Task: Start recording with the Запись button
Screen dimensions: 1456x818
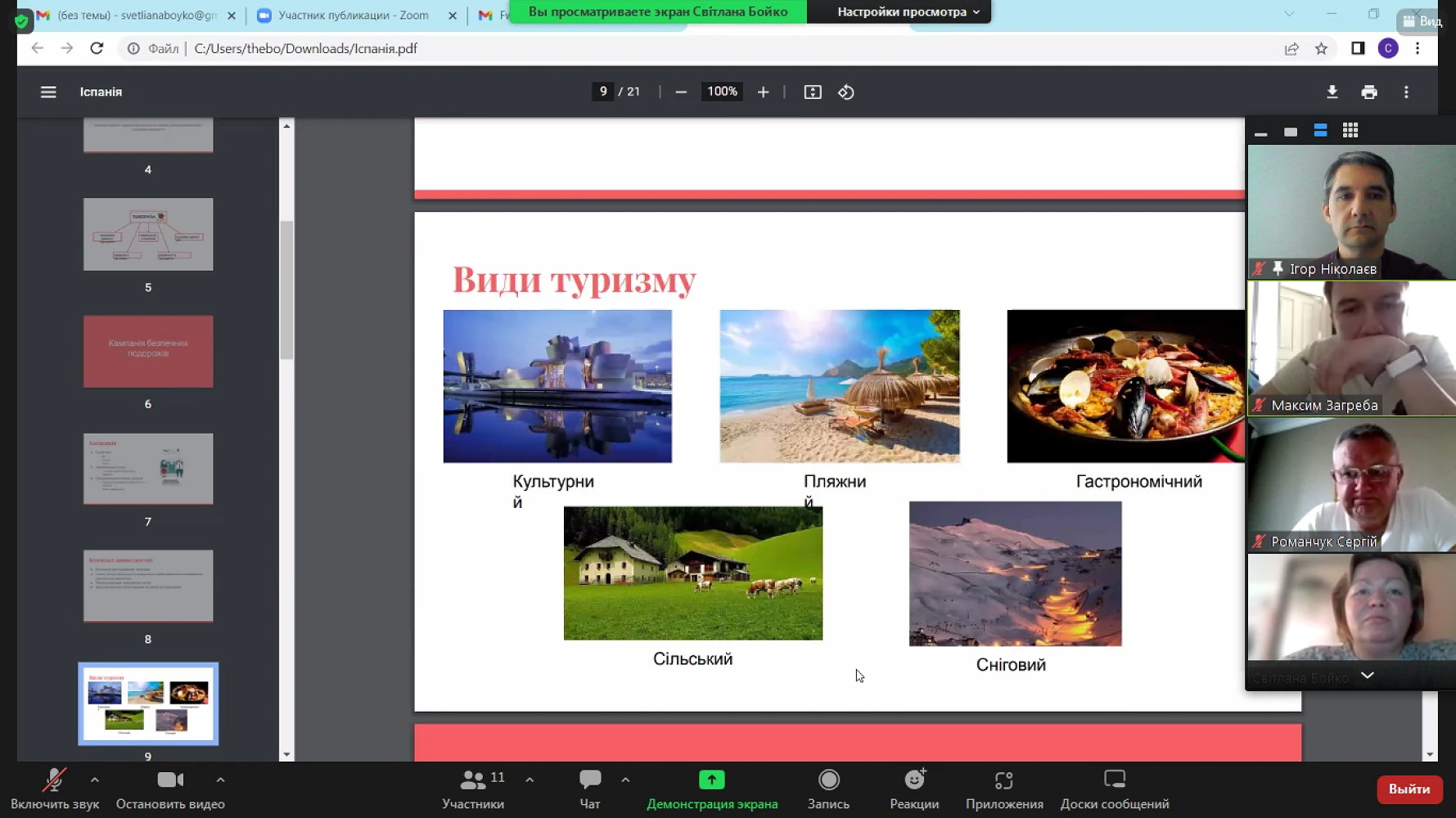Action: (828, 789)
